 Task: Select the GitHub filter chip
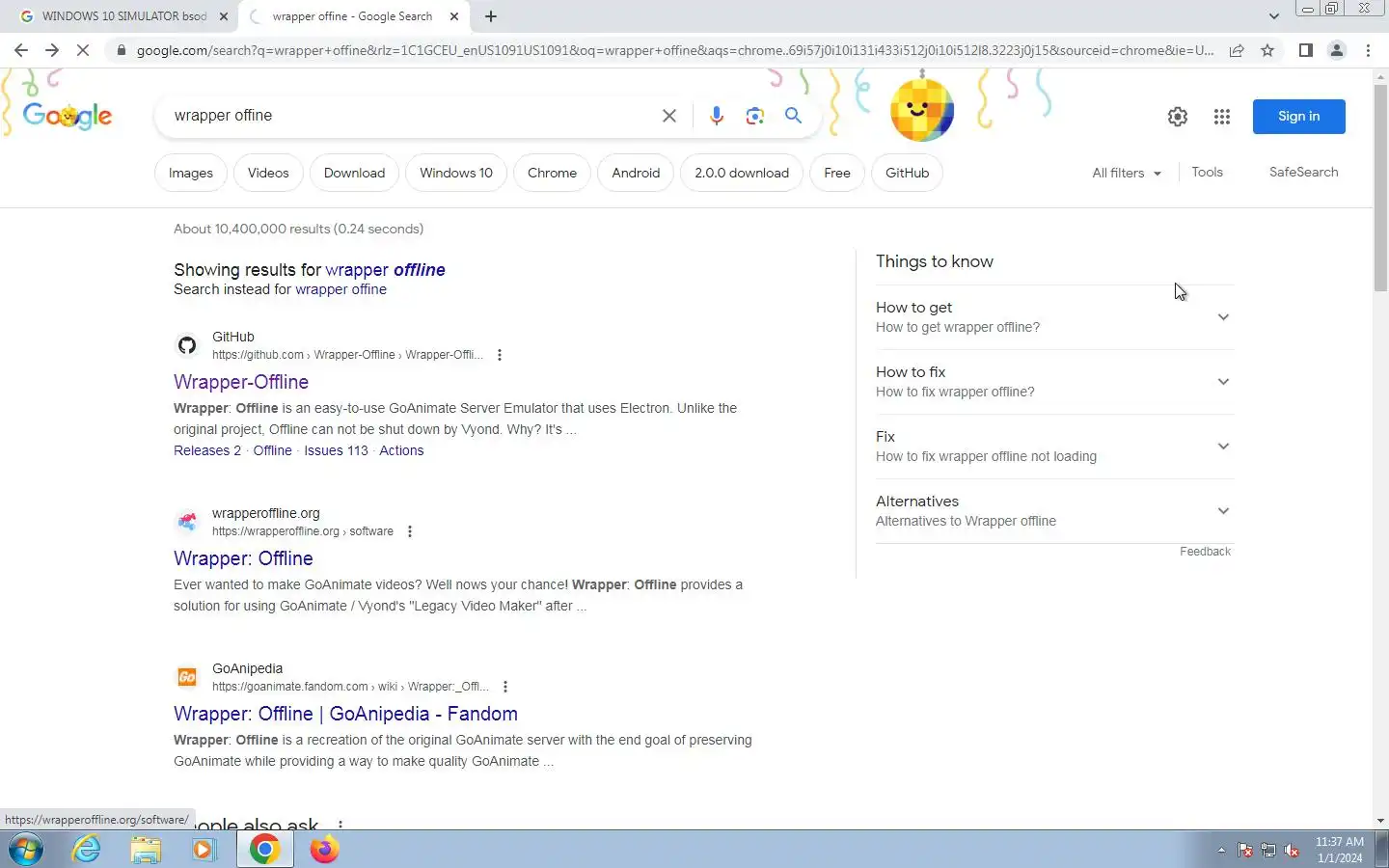click(x=908, y=173)
